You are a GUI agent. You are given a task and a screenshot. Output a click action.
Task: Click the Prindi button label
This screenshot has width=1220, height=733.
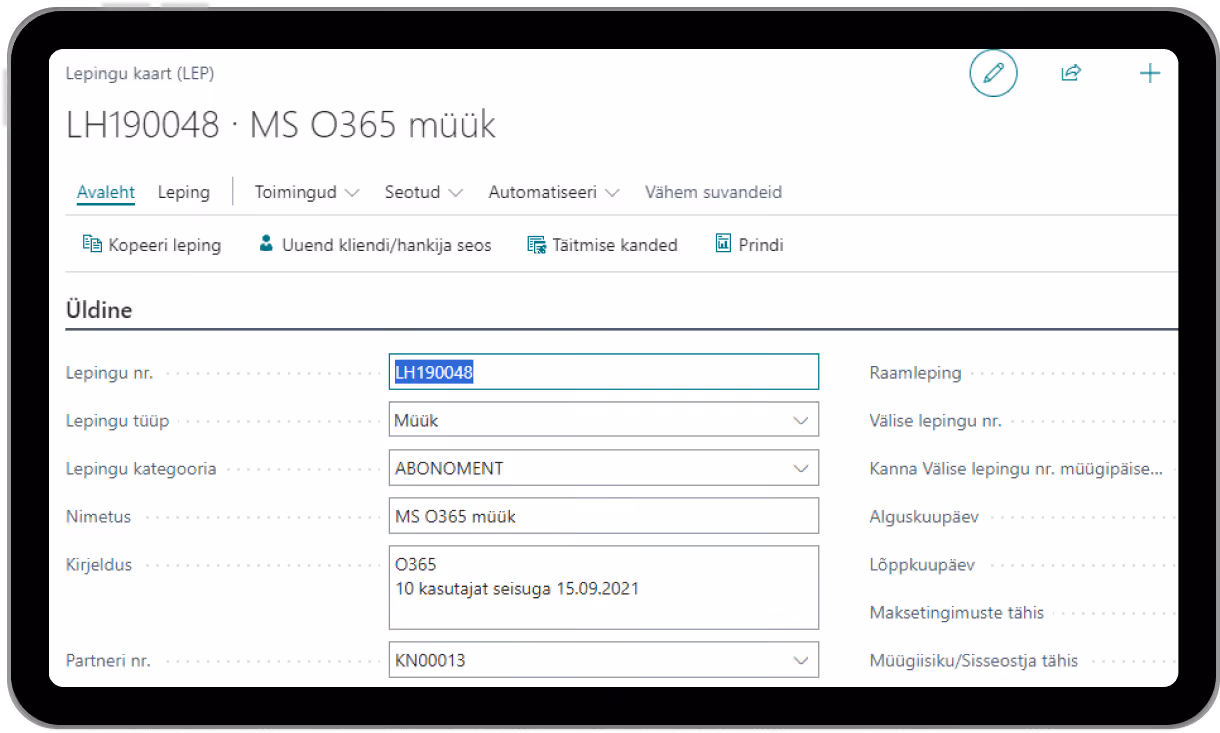761,245
